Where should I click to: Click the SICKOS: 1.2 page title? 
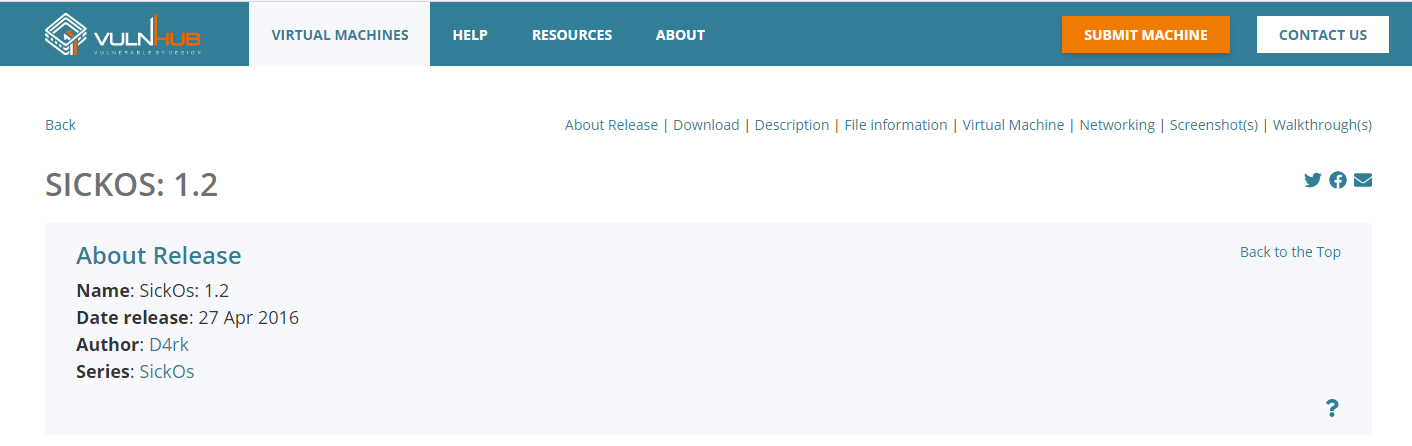pos(132,184)
